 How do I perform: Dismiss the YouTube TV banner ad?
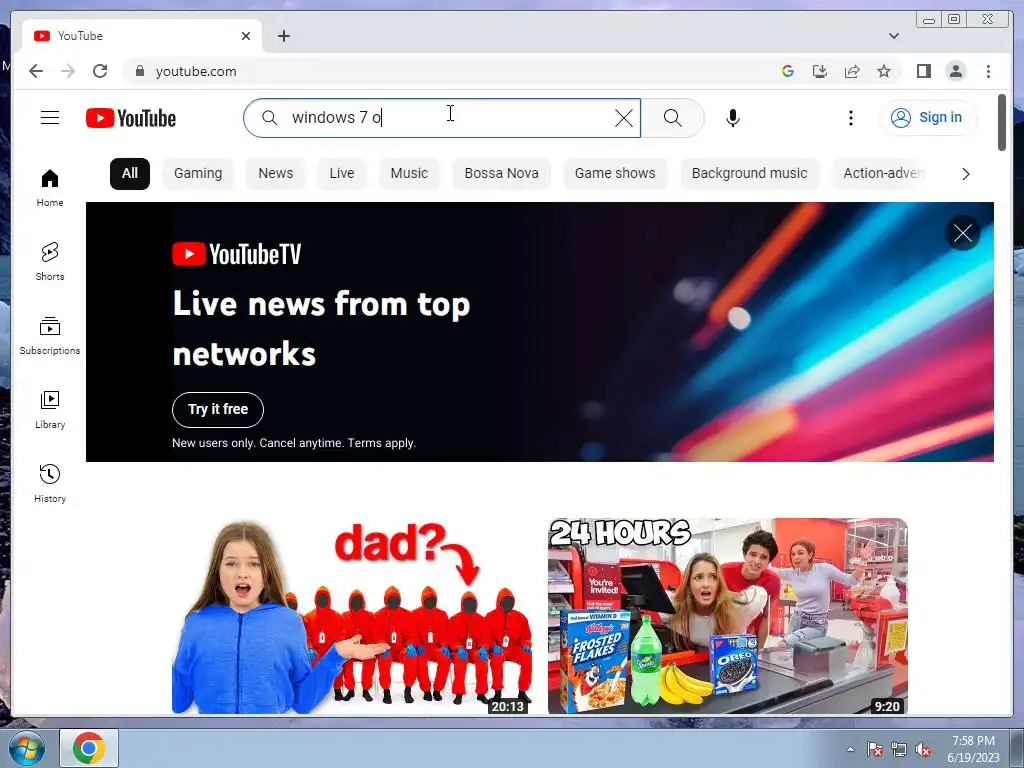[963, 233]
